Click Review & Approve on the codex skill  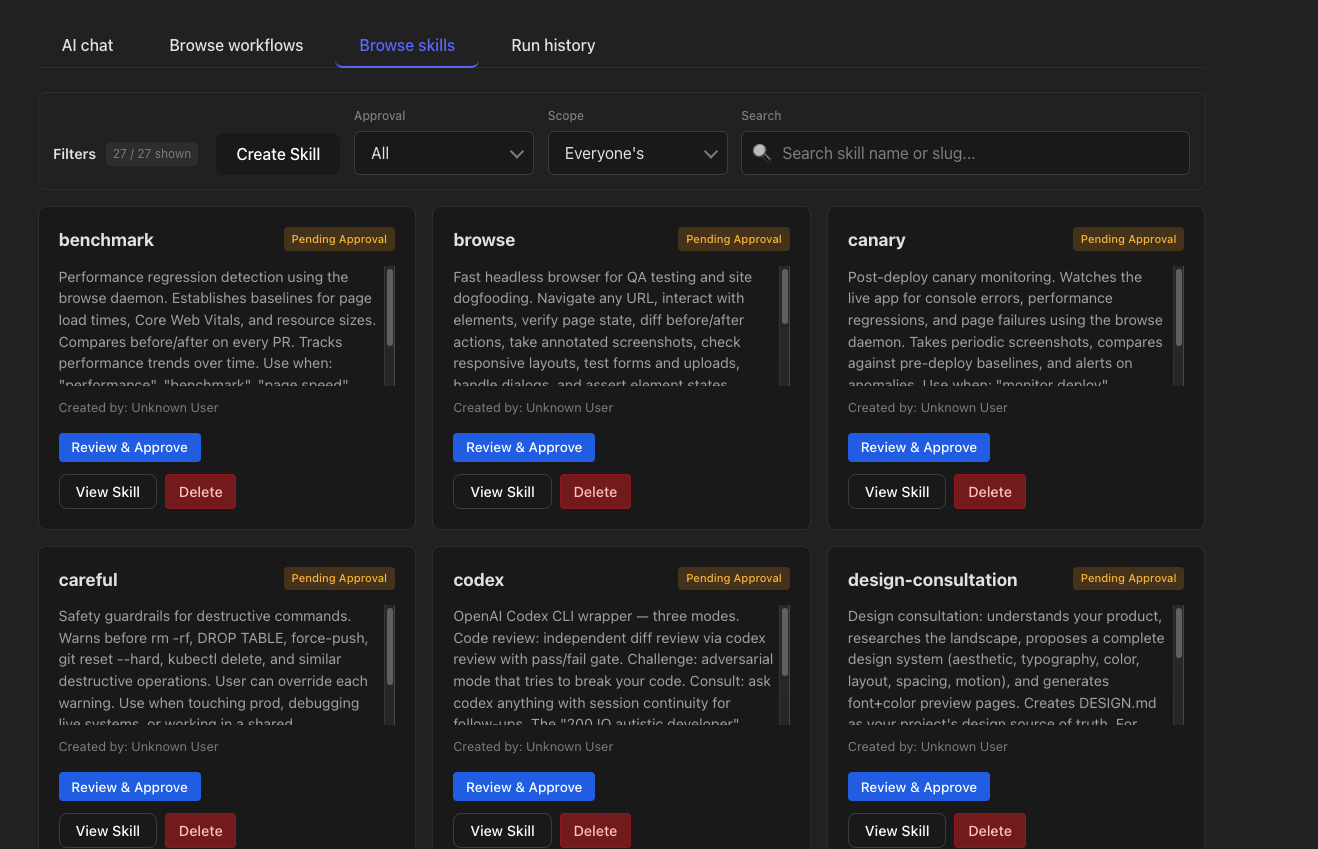523,786
